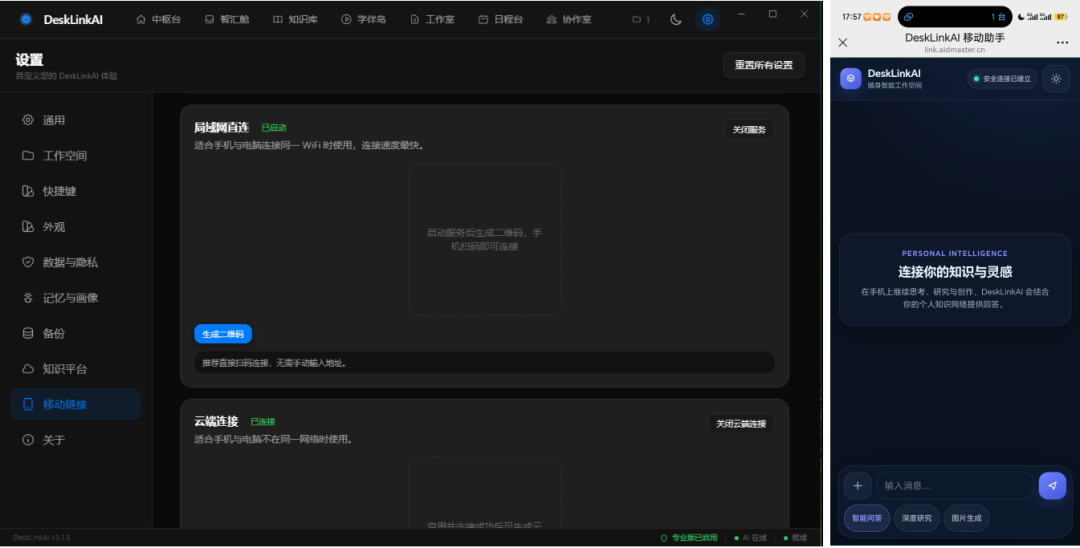Click the link icon in phone status pill
Image resolution: width=1080 pixels, height=548 pixels.
coord(908,17)
